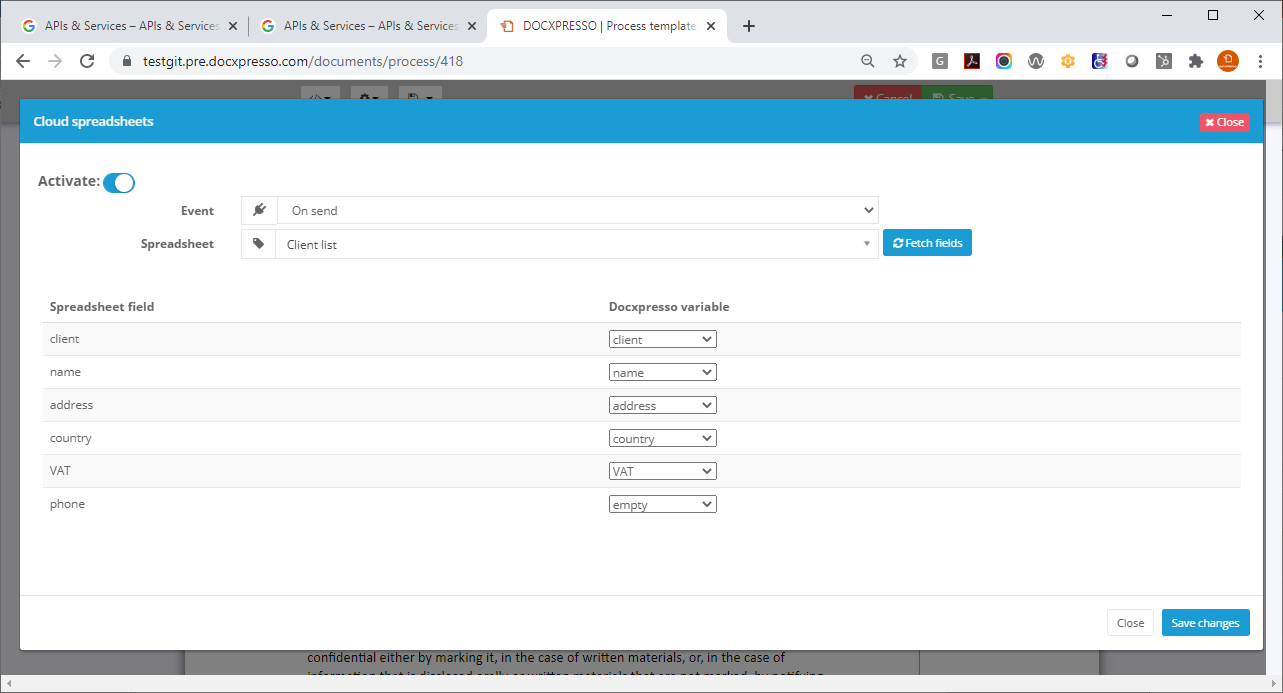This screenshot has height=693, width=1283.
Task: Go forward in browser history
Action: 55,61
